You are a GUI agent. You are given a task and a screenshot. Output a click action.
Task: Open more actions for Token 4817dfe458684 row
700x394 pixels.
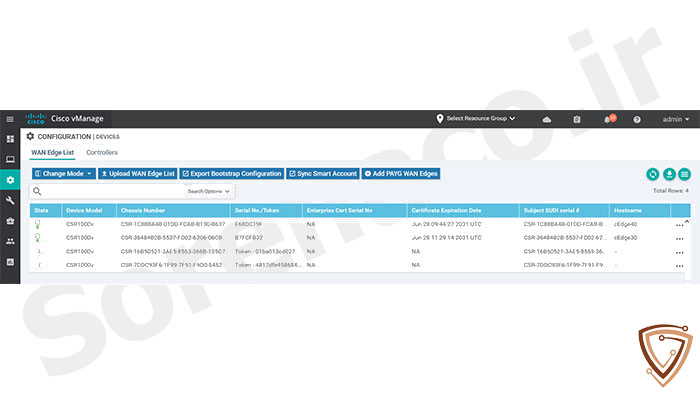679,266
